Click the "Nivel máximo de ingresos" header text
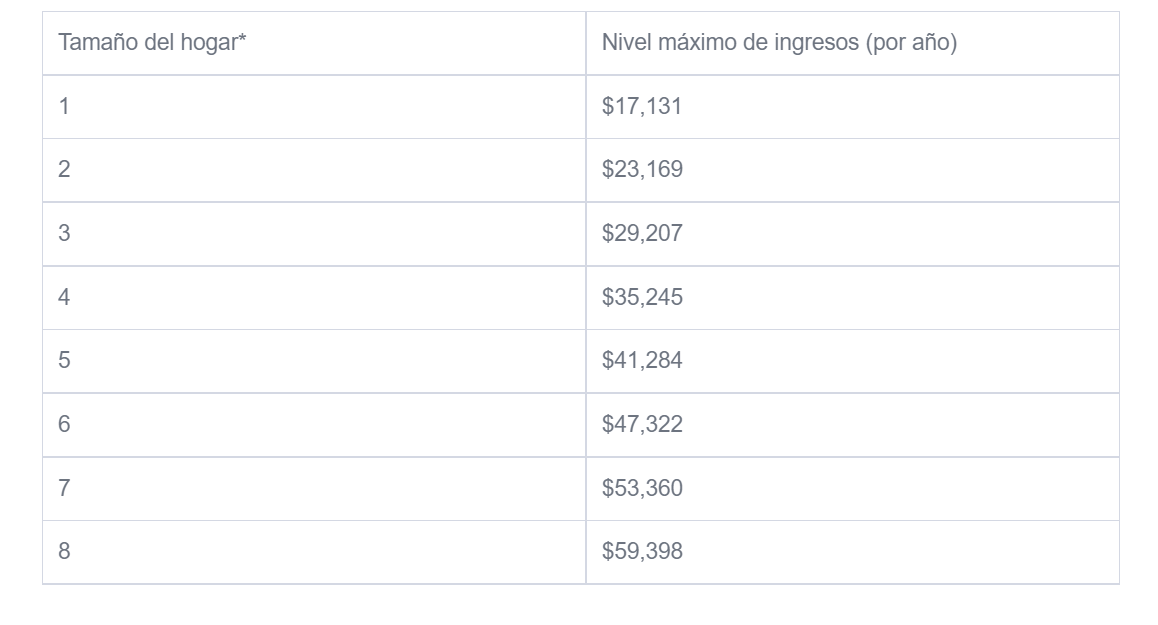The height and width of the screenshot is (625, 1158). pyautogui.click(x=730, y=43)
